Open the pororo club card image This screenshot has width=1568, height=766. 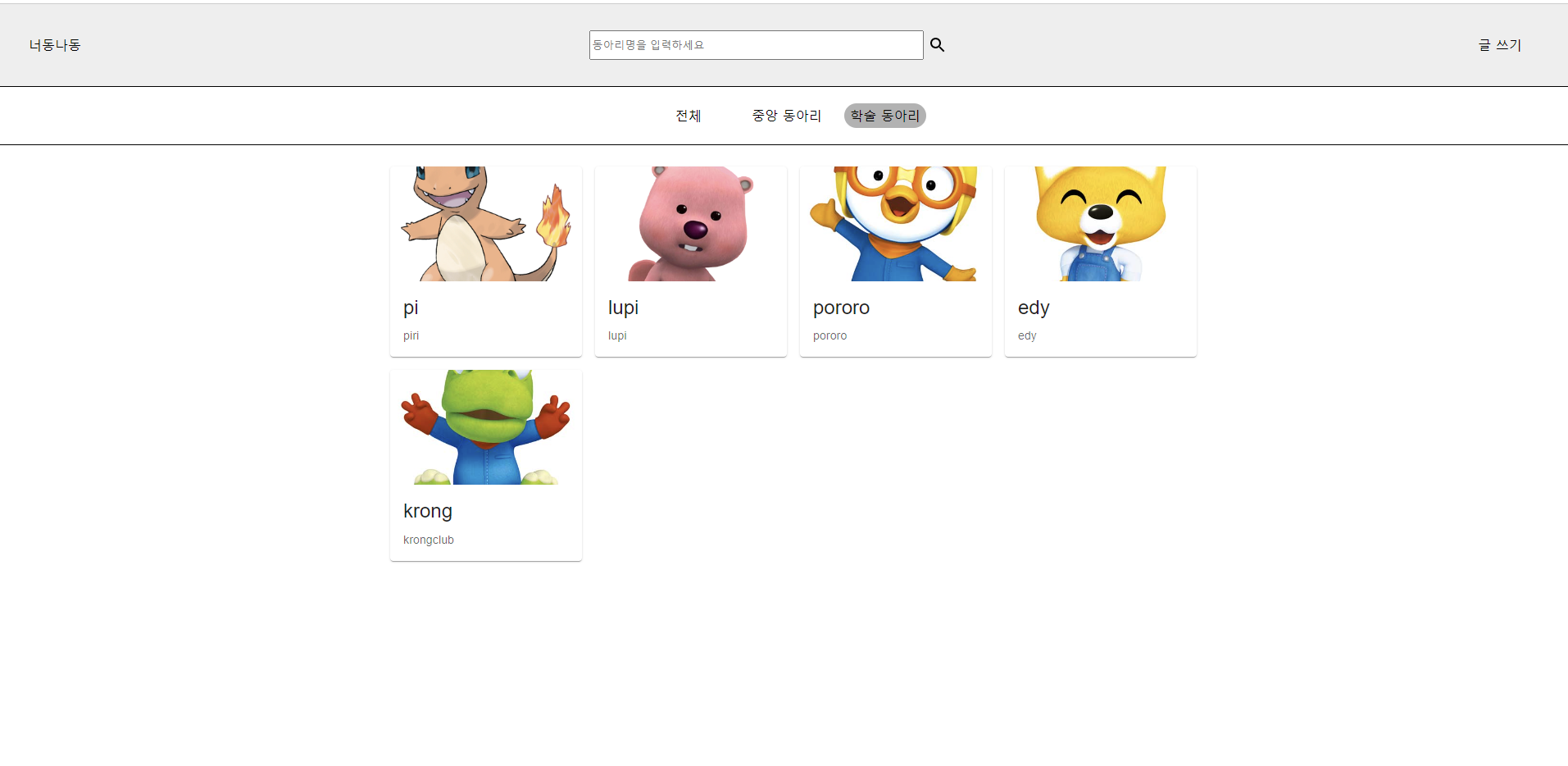point(896,224)
